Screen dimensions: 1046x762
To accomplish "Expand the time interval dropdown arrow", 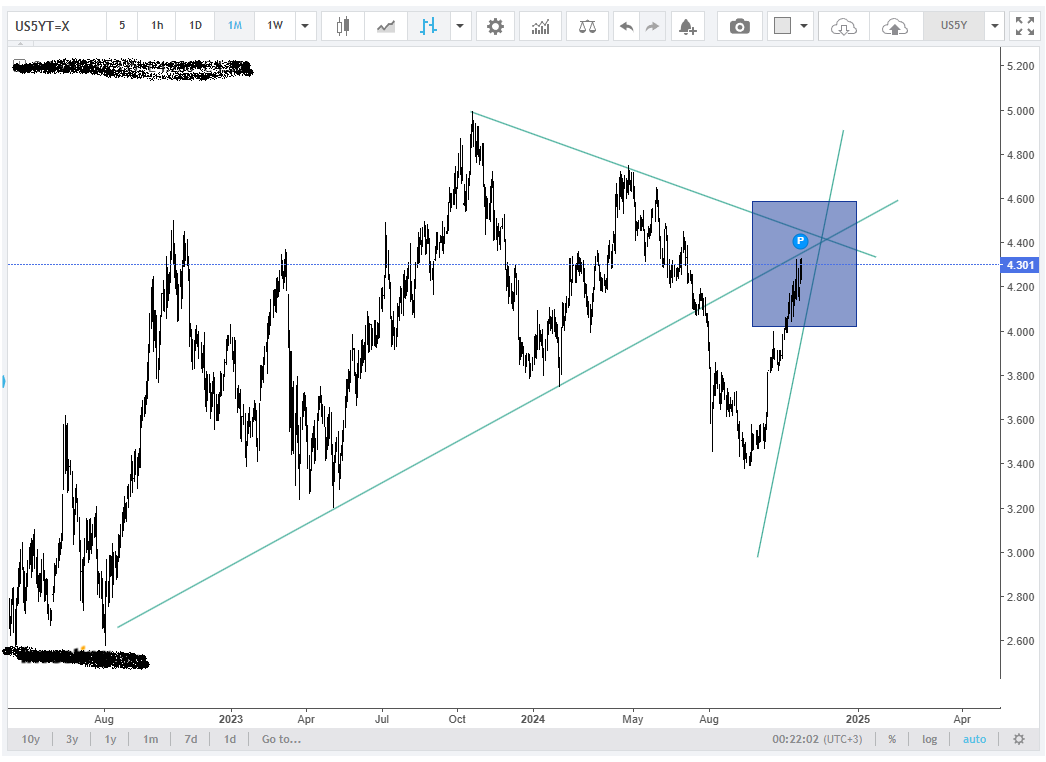I will pos(306,26).
